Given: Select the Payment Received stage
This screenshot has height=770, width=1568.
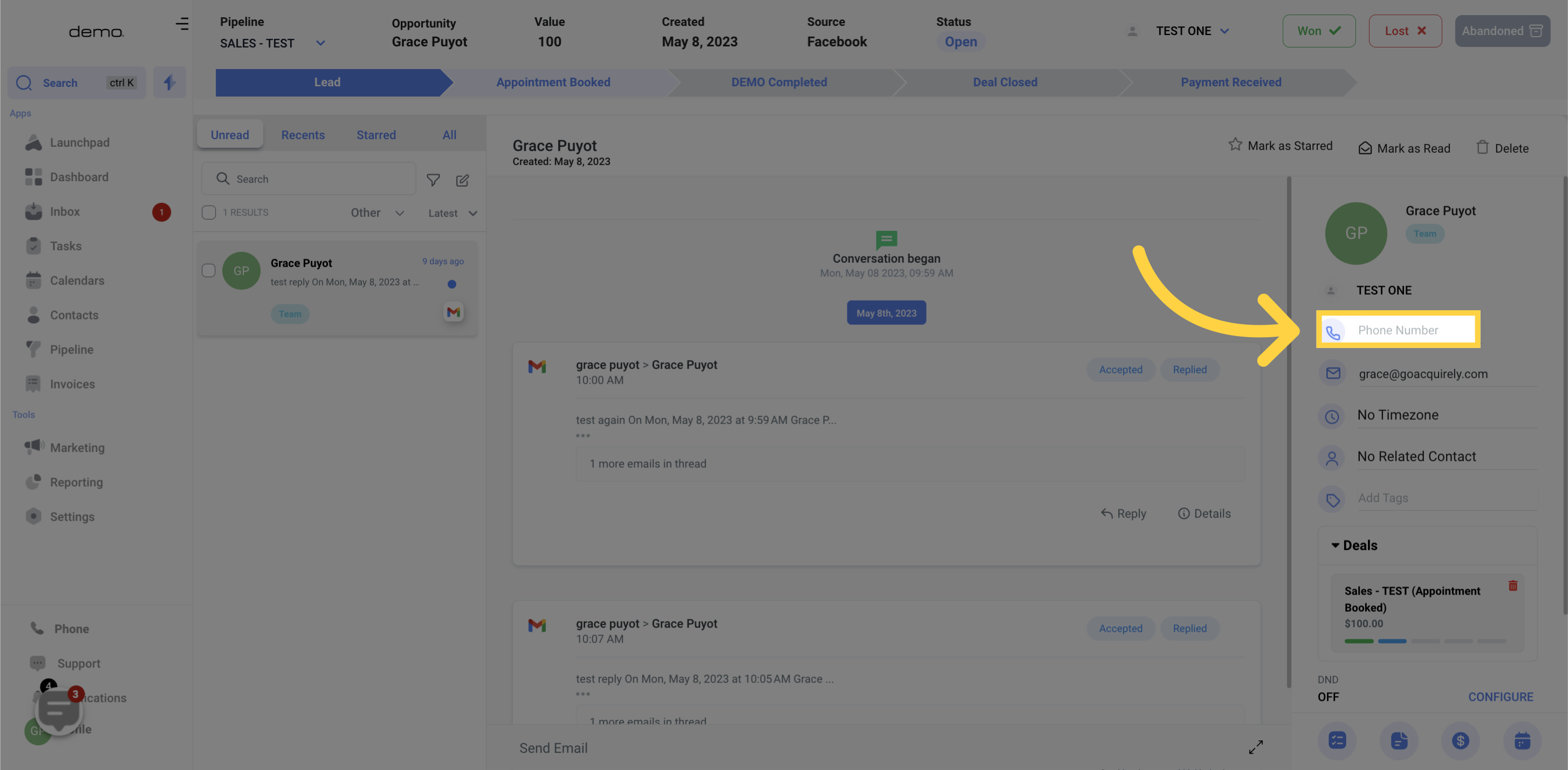Looking at the screenshot, I should point(1231,82).
